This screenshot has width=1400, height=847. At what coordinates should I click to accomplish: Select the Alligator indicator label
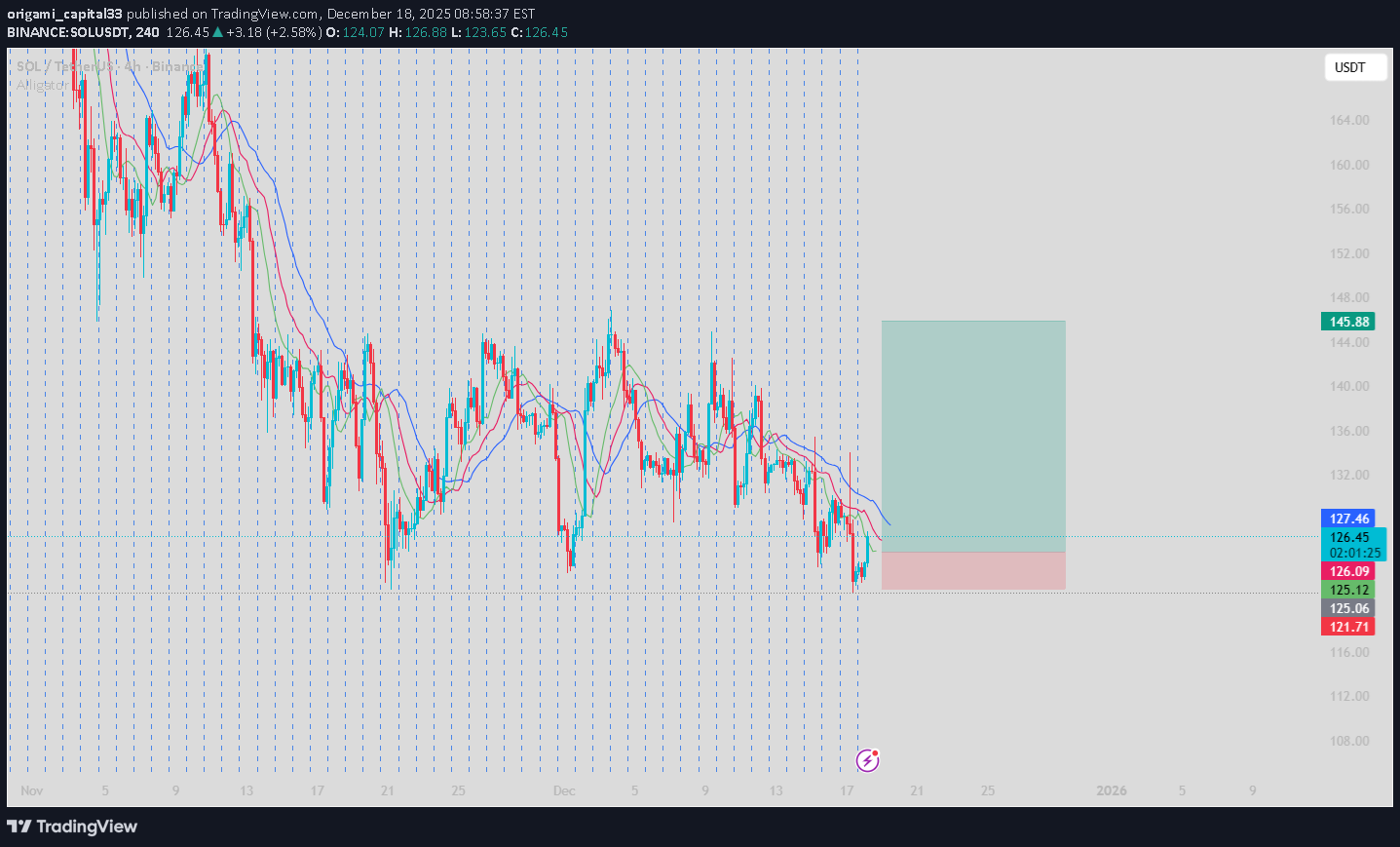(x=41, y=85)
